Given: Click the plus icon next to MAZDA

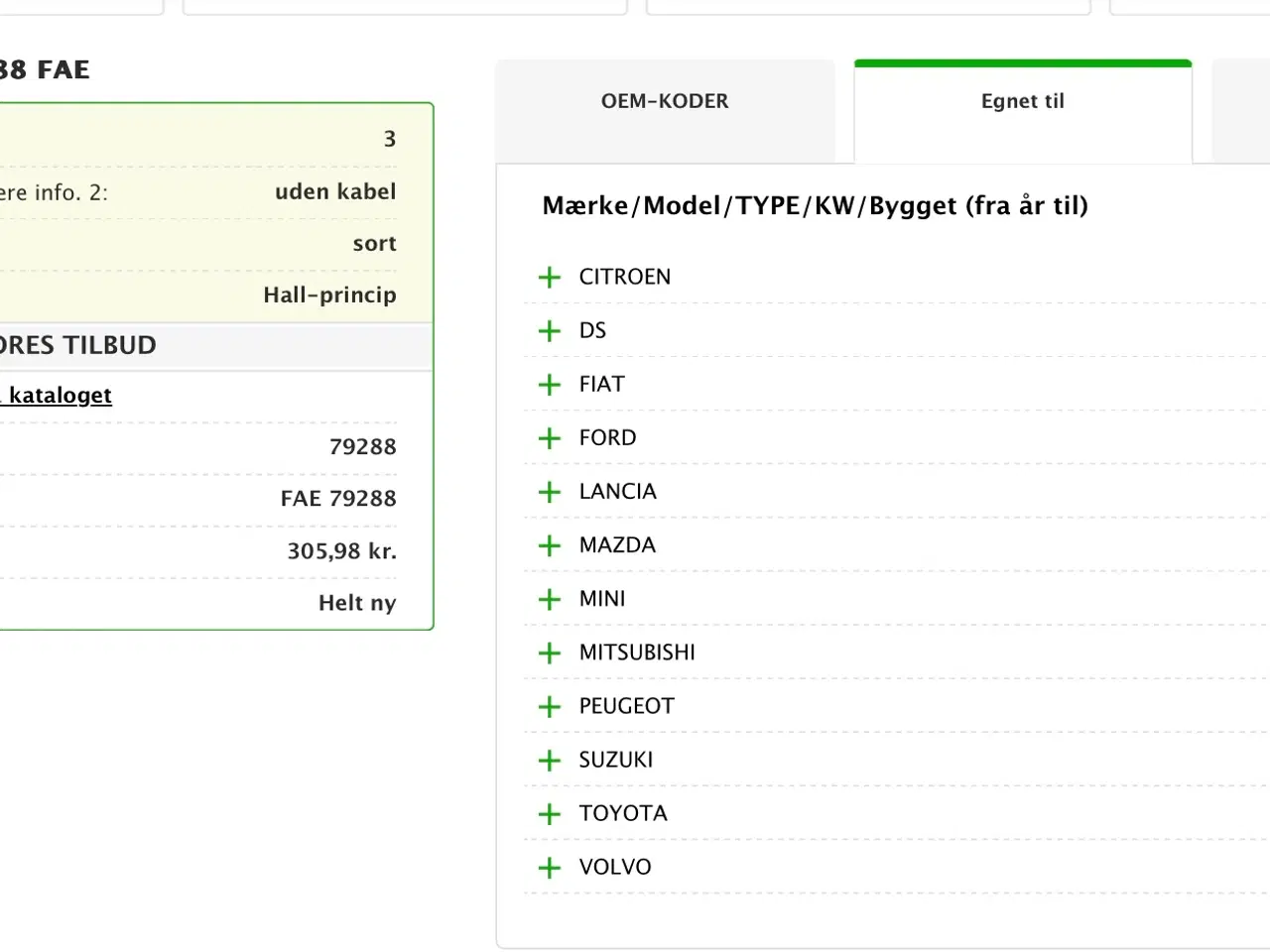Looking at the screenshot, I should pyautogui.click(x=550, y=545).
